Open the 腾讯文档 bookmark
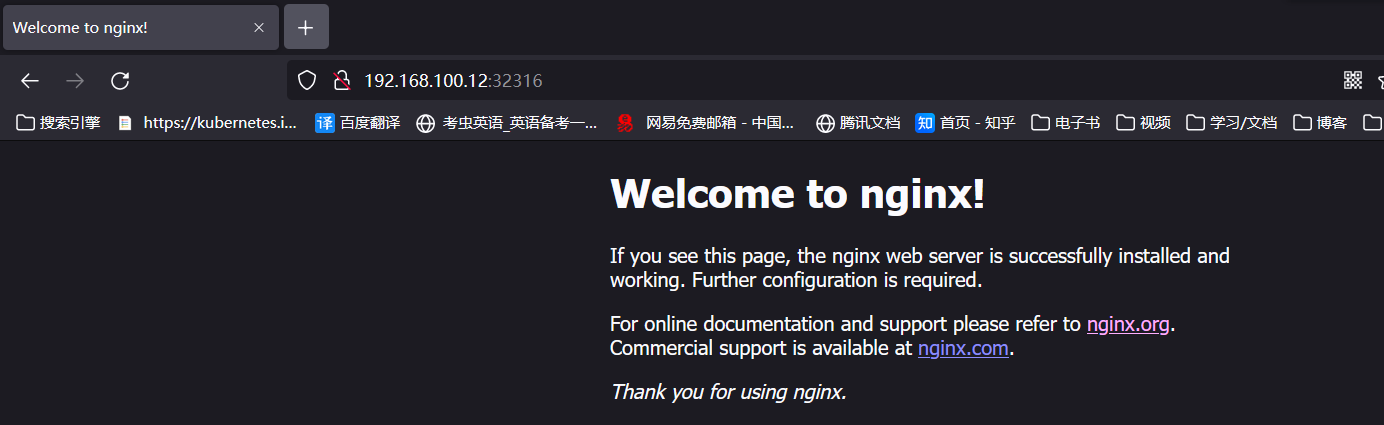The height and width of the screenshot is (425, 1384). point(858,123)
